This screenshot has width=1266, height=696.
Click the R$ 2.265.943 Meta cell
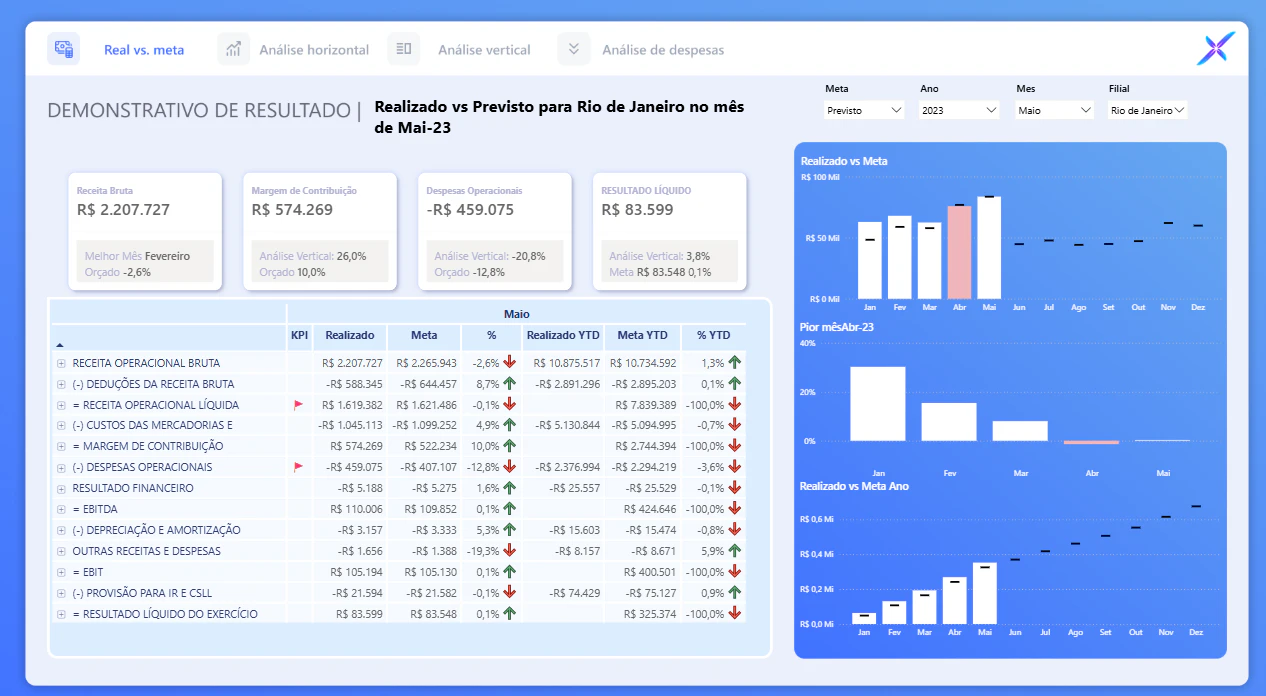tap(425, 363)
